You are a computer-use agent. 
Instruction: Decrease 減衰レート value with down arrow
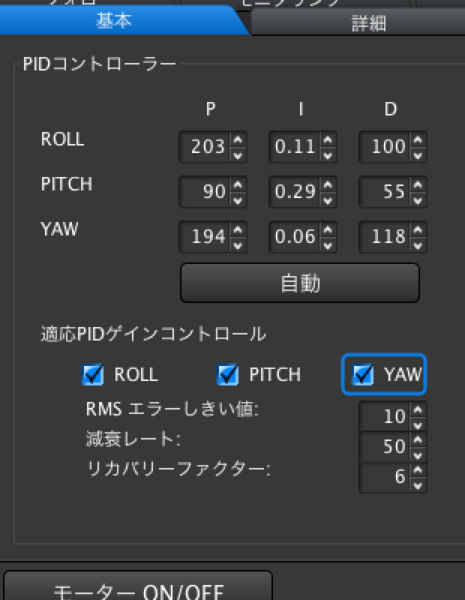(x=418, y=455)
